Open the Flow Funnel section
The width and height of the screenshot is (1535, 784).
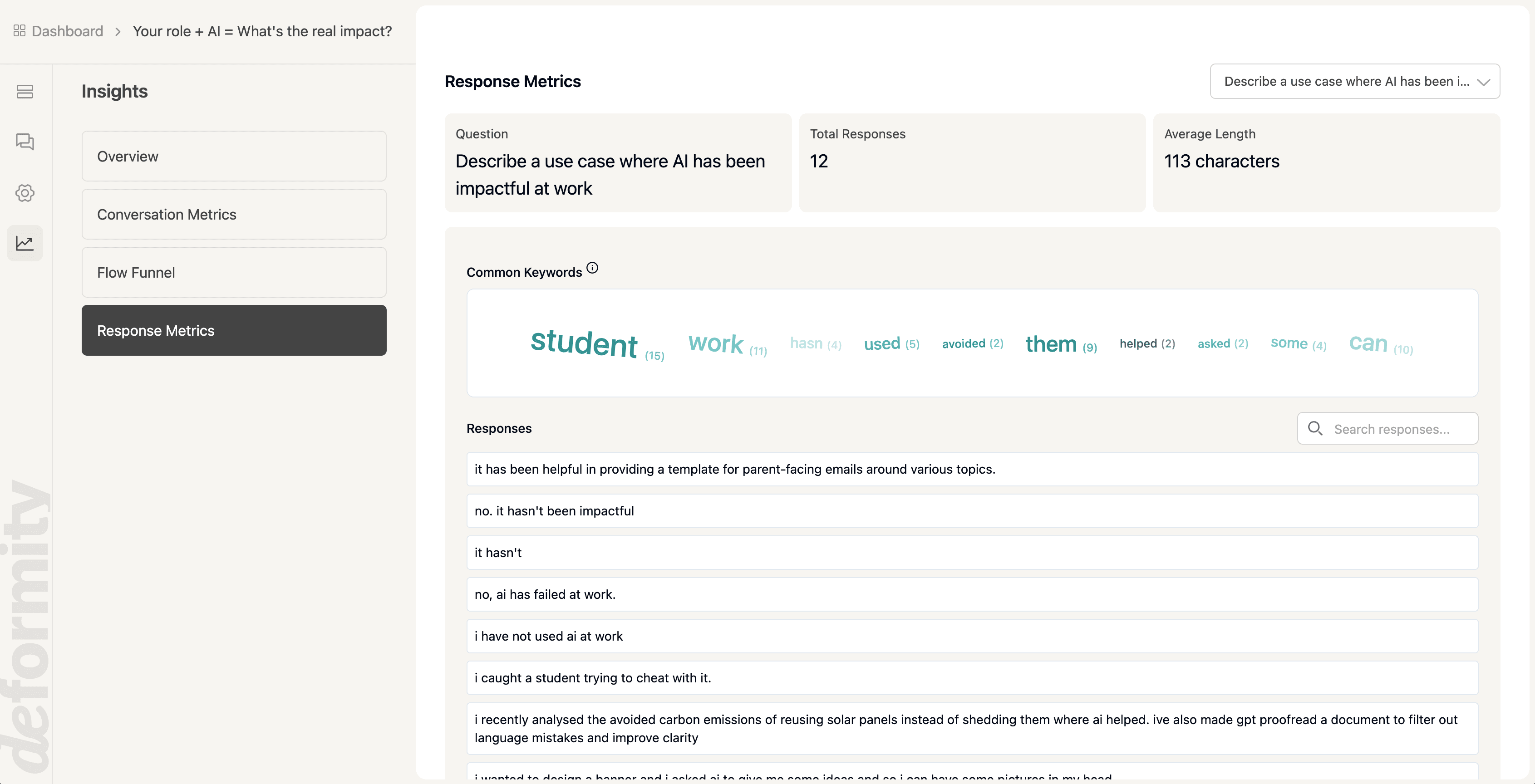point(234,272)
